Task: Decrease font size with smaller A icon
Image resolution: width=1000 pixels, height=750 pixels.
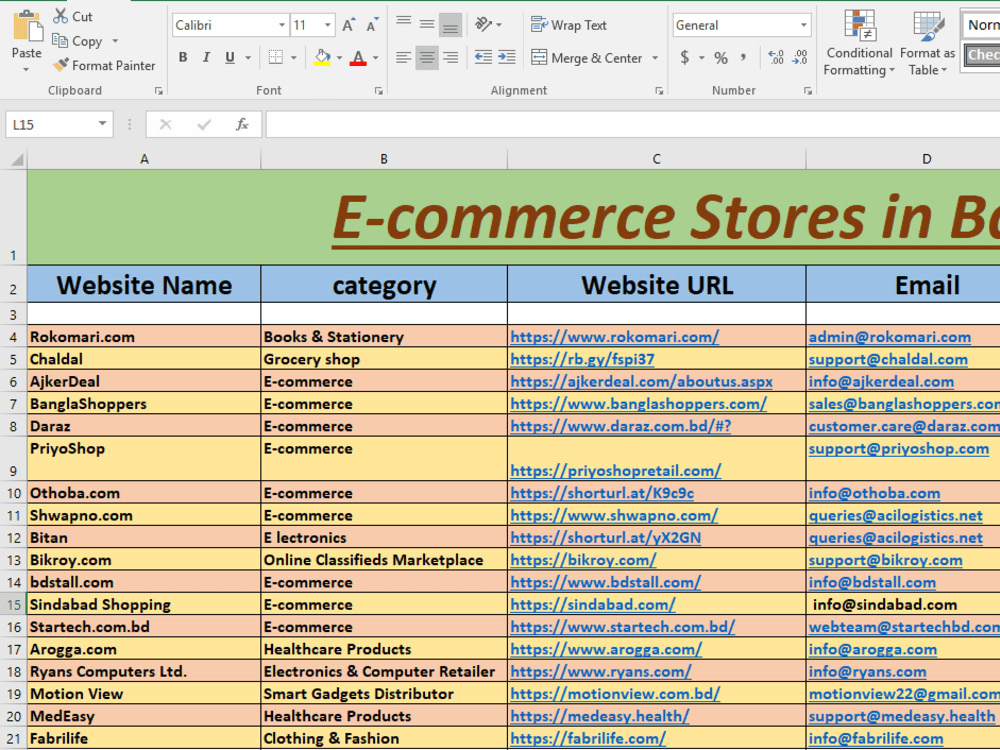Action: (372, 26)
